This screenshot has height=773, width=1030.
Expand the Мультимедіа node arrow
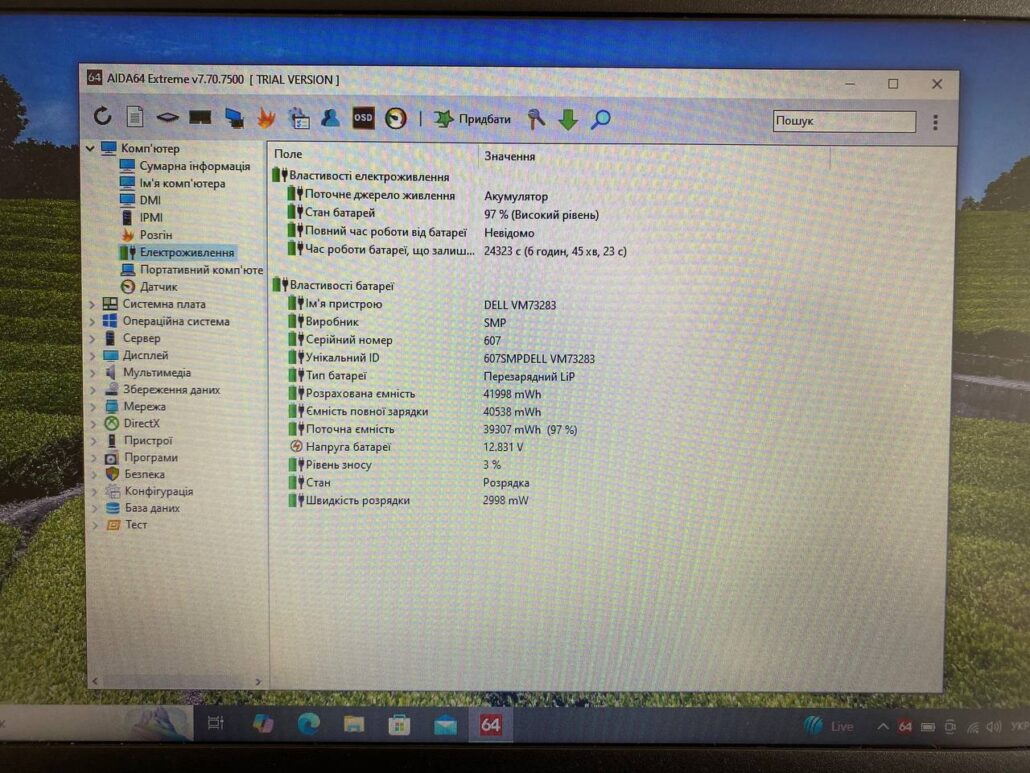coord(93,373)
